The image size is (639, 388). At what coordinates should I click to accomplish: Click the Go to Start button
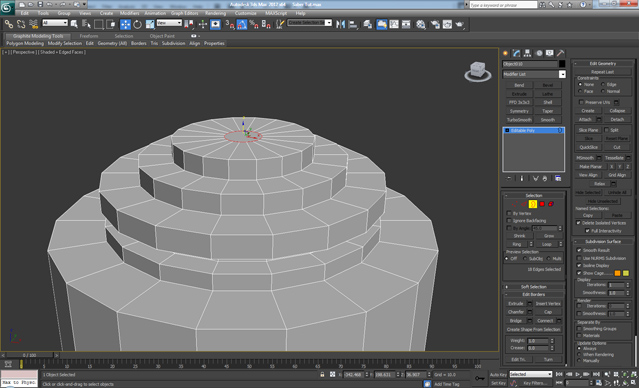click(560, 374)
